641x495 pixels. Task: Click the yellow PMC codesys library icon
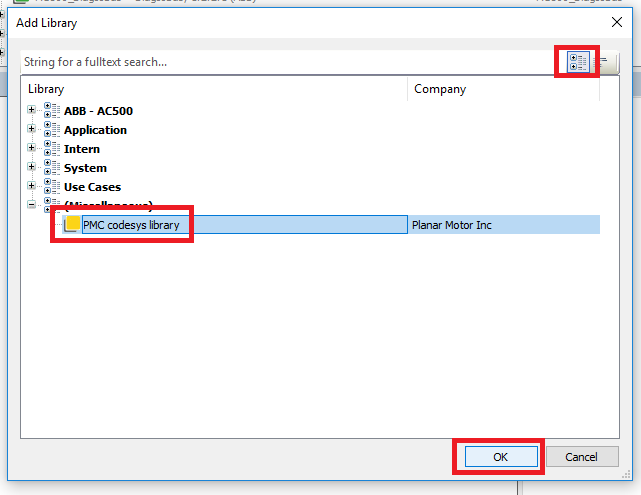[x=72, y=225]
